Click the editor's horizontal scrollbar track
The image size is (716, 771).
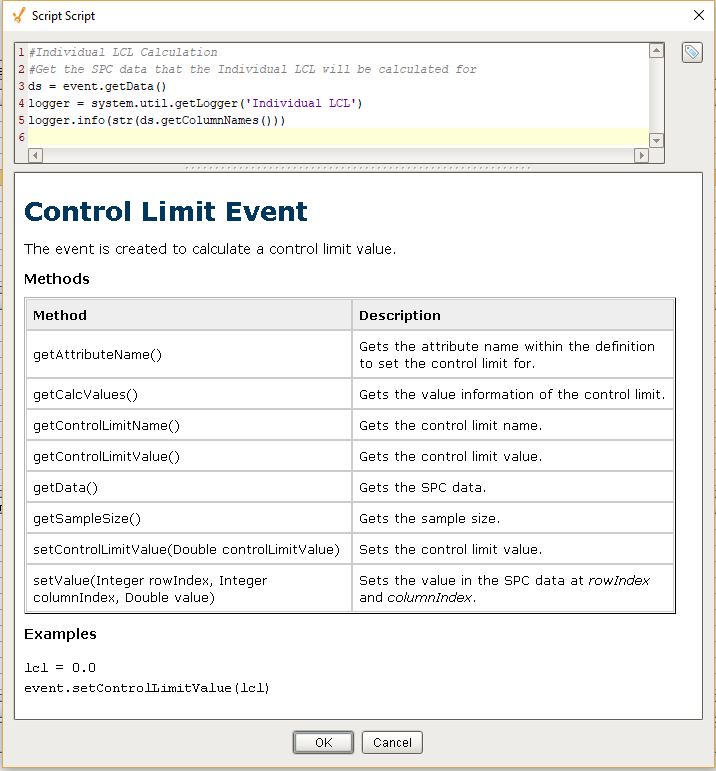click(x=338, y=155)
